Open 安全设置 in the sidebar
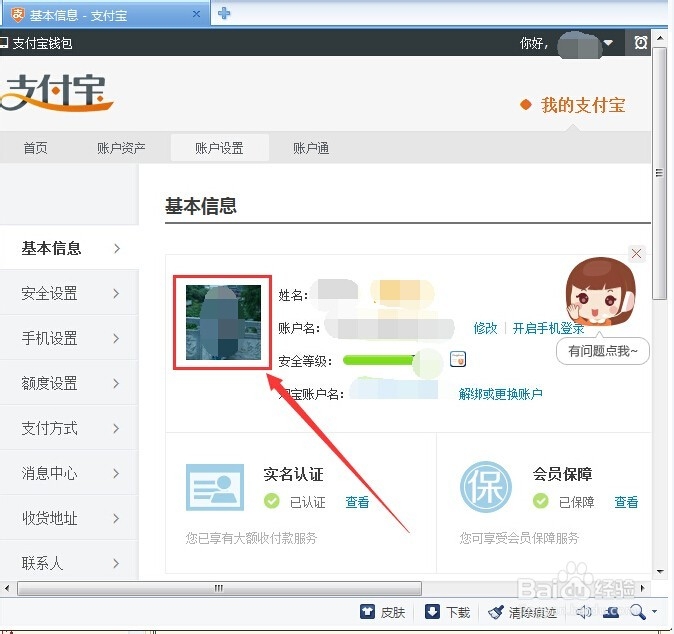 coord(69,293)
